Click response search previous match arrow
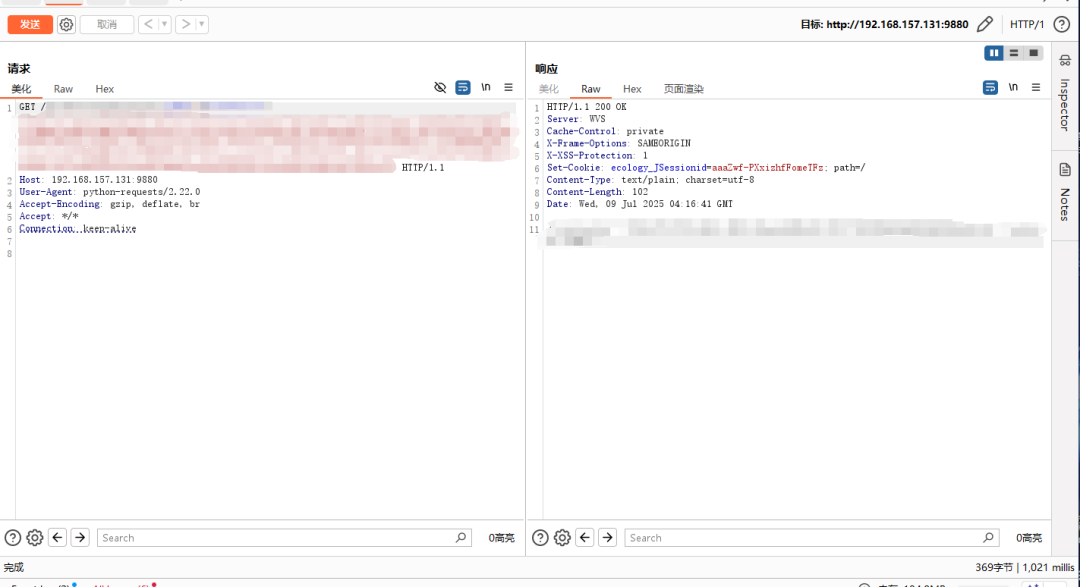 (585, 537)
